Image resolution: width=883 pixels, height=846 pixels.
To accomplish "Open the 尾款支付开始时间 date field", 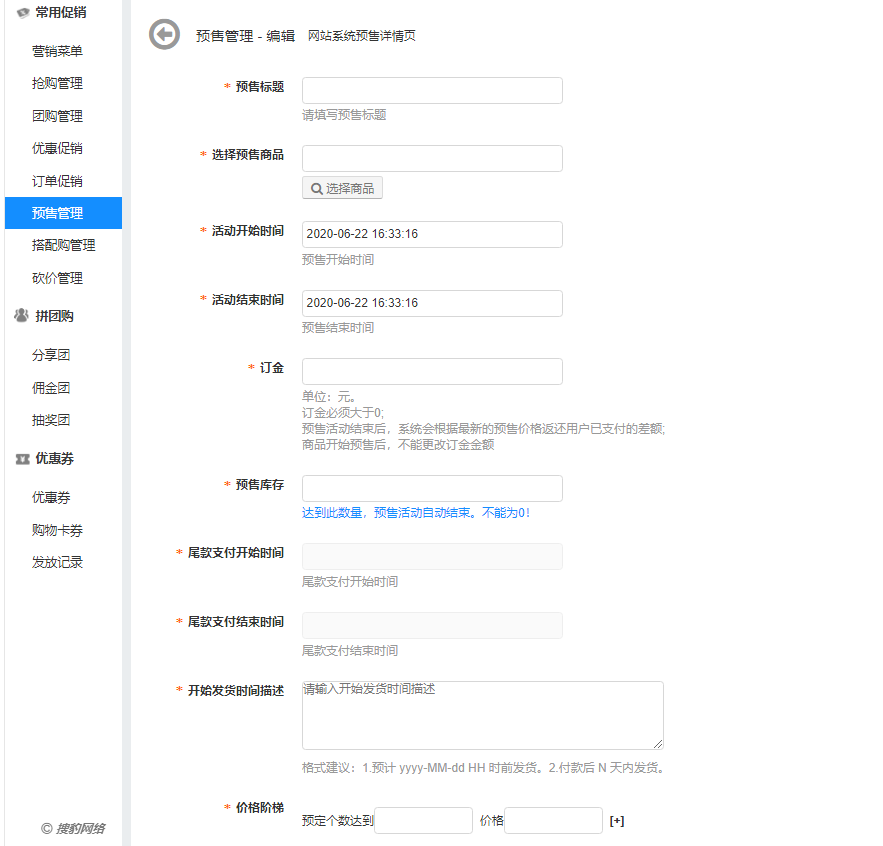I will point(432,557).
